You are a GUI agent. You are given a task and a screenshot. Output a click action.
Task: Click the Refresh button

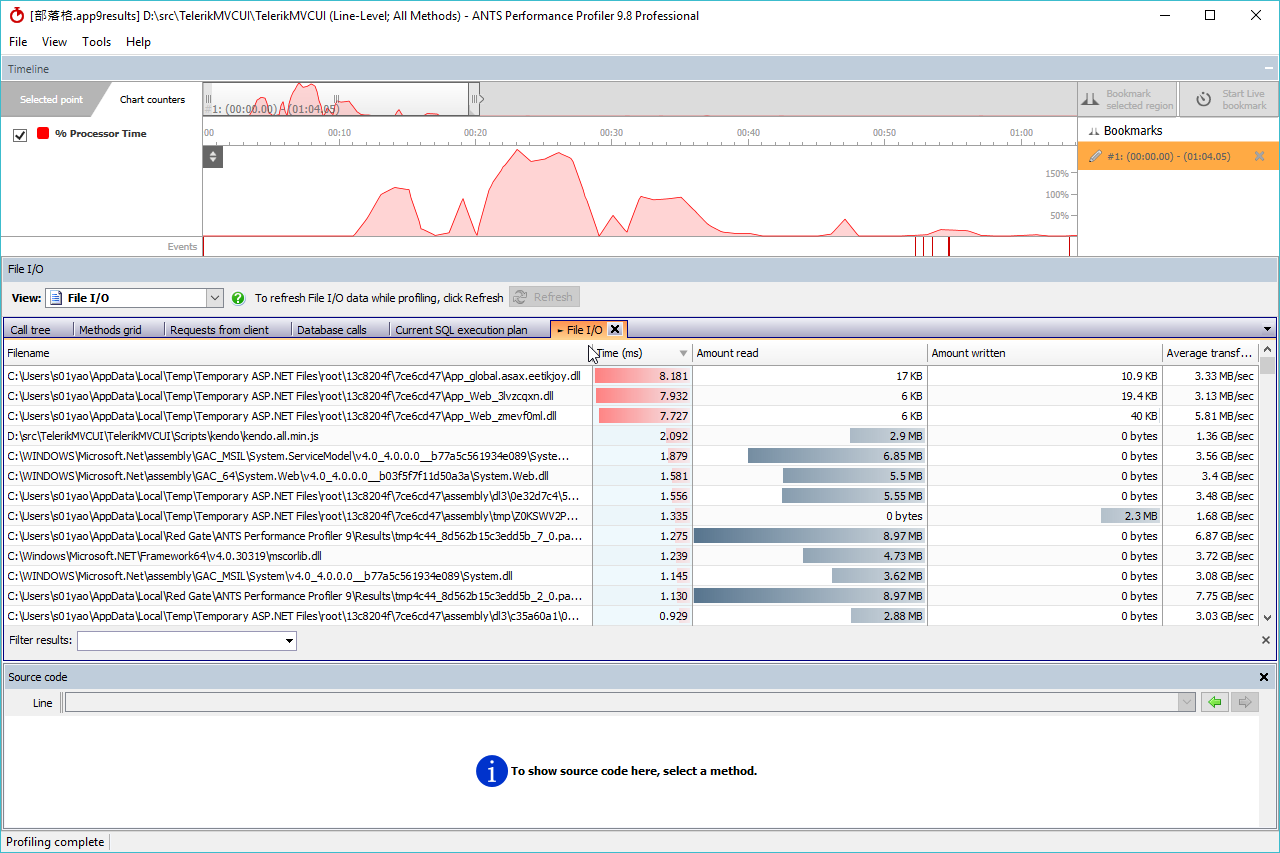click(544, 296)
